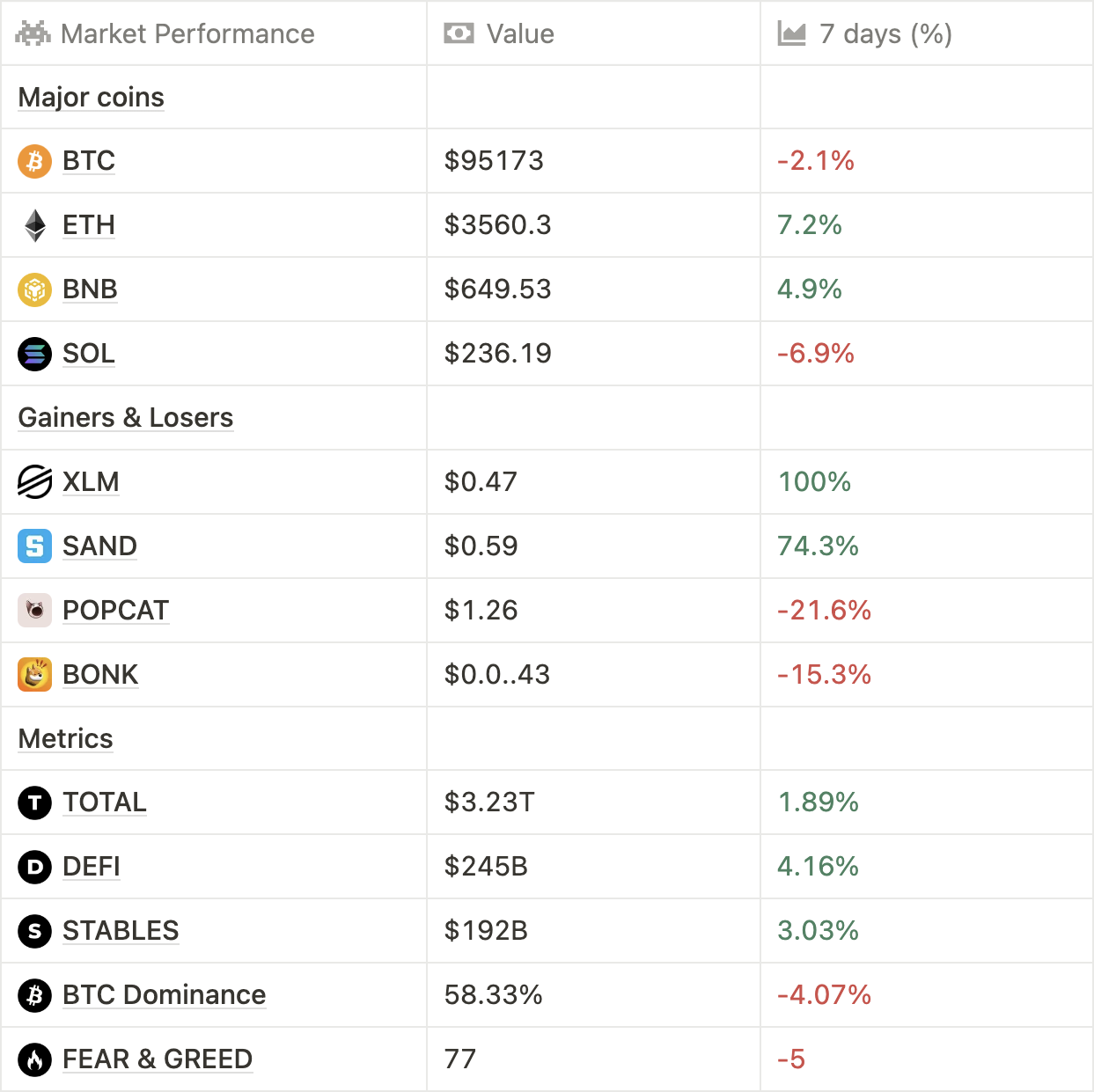The width and height of the screenshot is (1094, 1092).
Task: Click the Market Performance column header
Action: (x=187, y=34)
